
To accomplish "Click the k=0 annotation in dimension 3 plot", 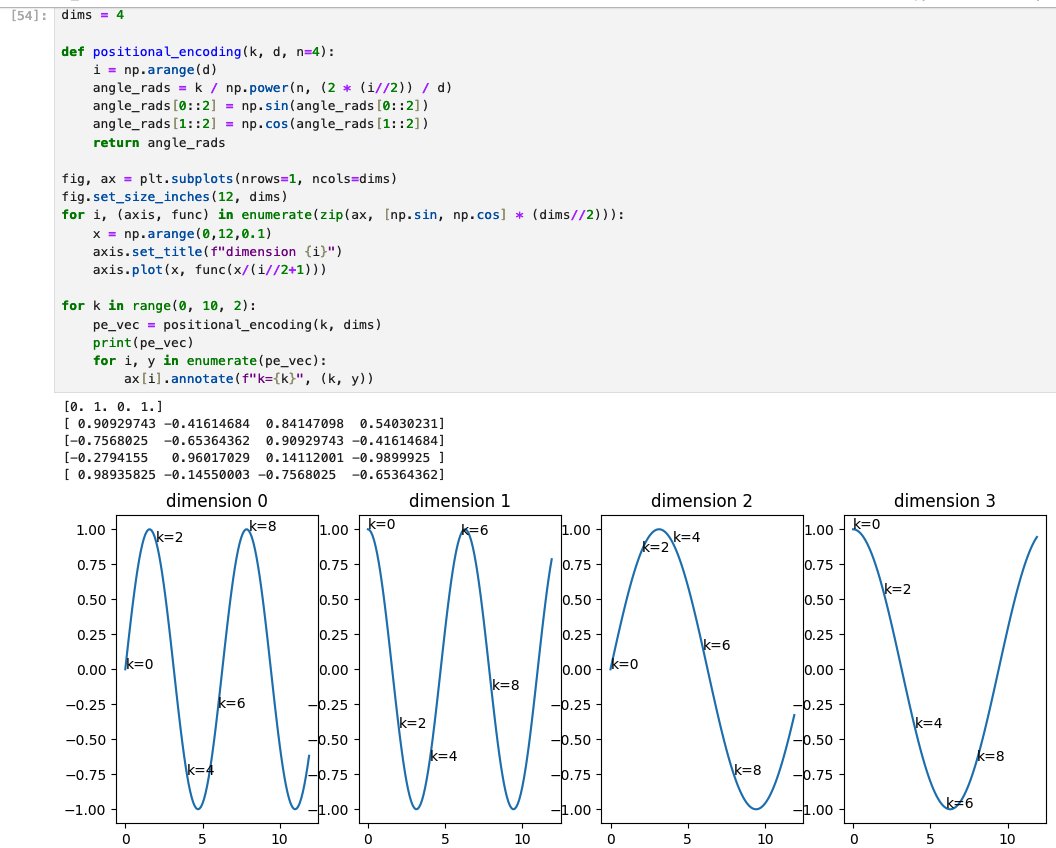I will [867, 524].
